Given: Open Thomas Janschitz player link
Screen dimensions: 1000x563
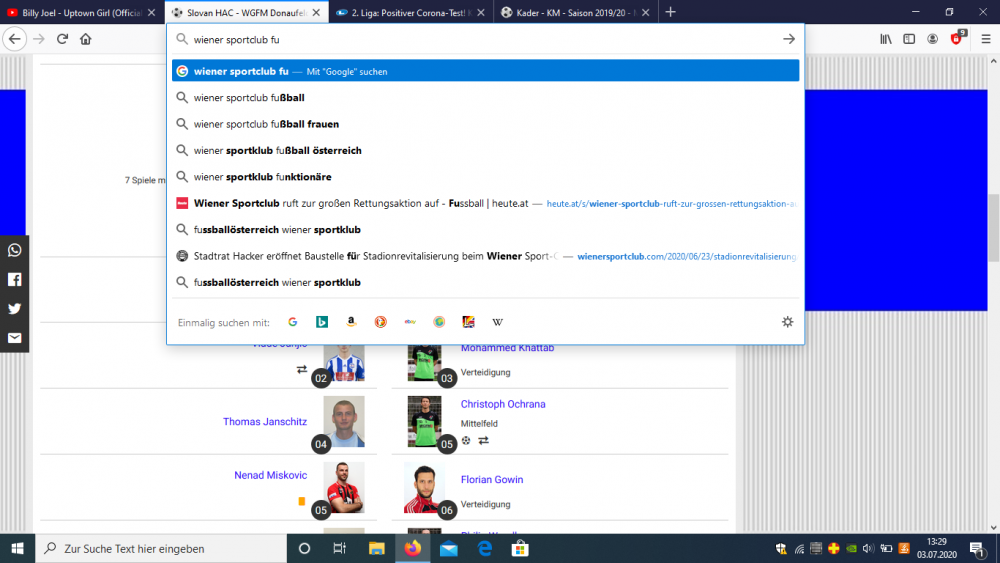Looking at the screenshot, I should pyautogui.click(x=265, y=421).
